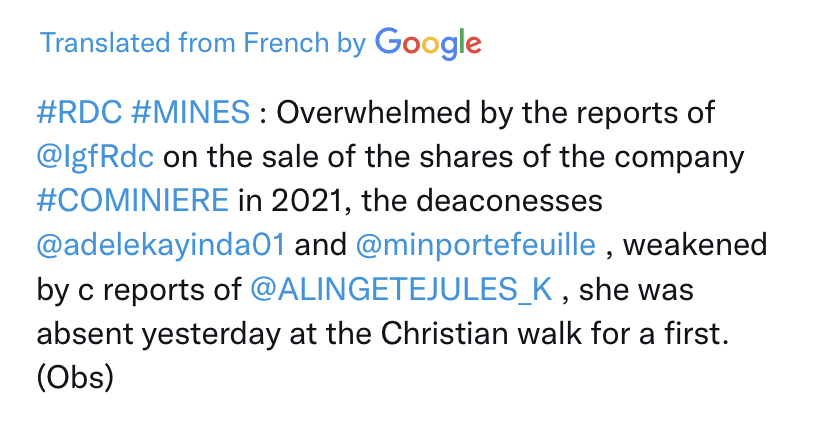Visit the @ALINGETEJULES_K profile mention
Viewport: 828px width, 427px height.
pyautogui.click(x=401, y=290)
